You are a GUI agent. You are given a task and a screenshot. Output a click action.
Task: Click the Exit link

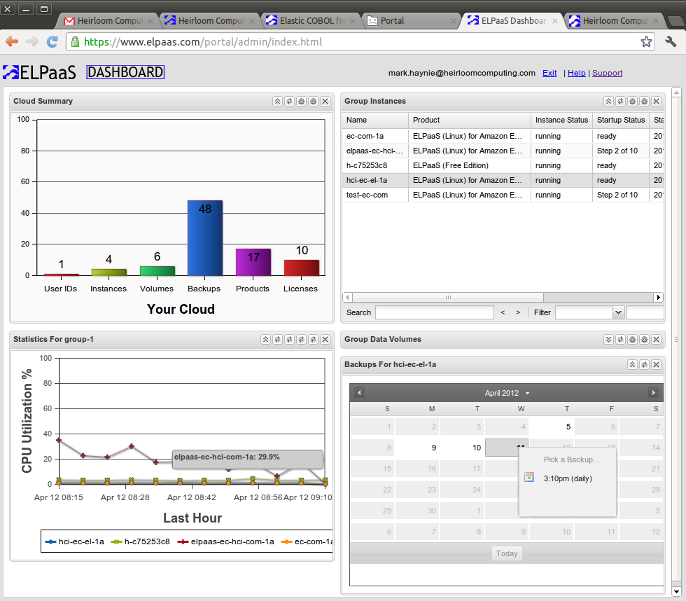[550, 73]
